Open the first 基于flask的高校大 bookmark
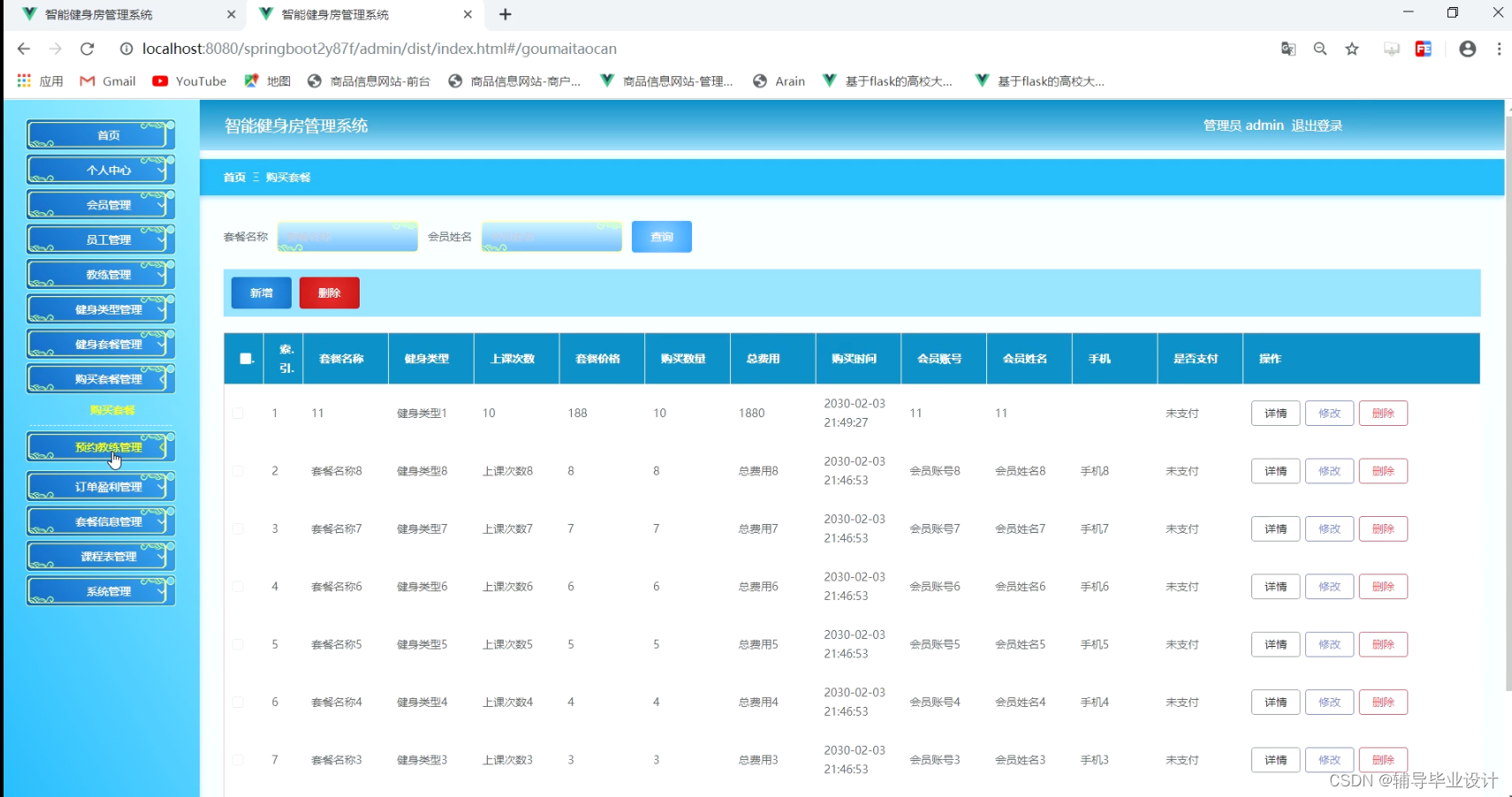 [x=887, y=80]
